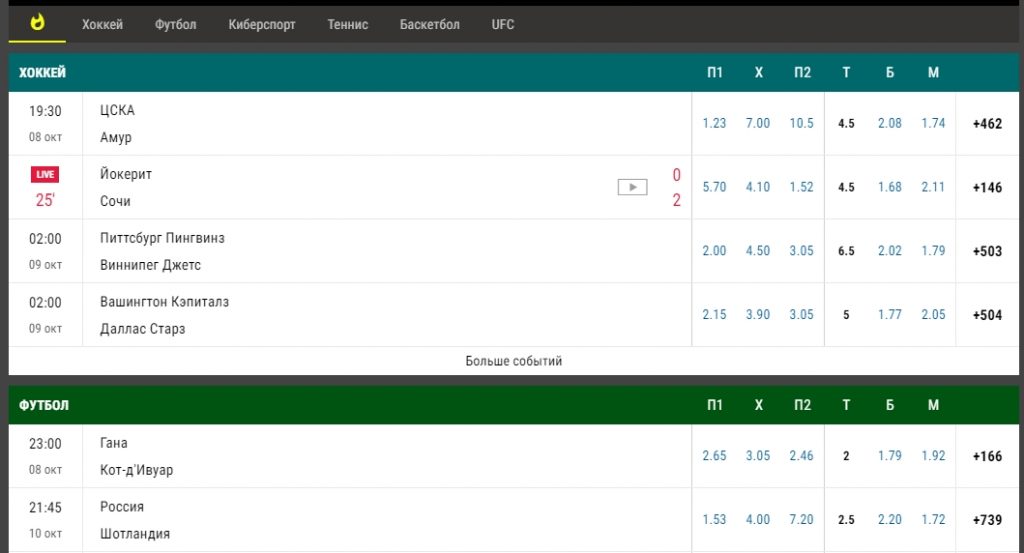This screenshot has width=1024, height=553.
Task: Open the Питтсбург Пингвинз team name
Action: click(x=162, y=238)
